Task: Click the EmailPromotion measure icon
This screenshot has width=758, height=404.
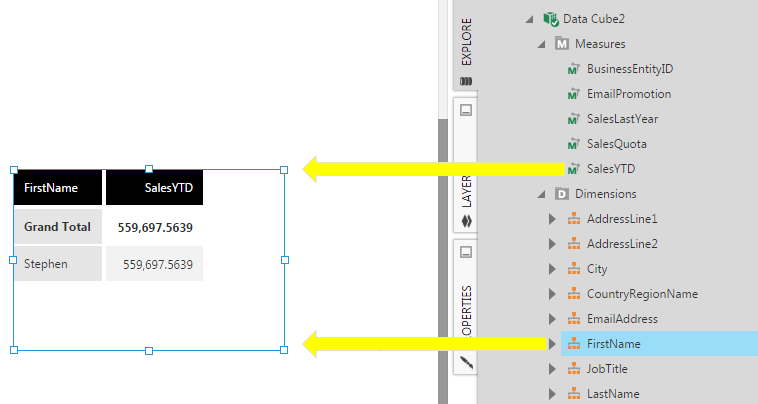Action: tap(573, 94)
